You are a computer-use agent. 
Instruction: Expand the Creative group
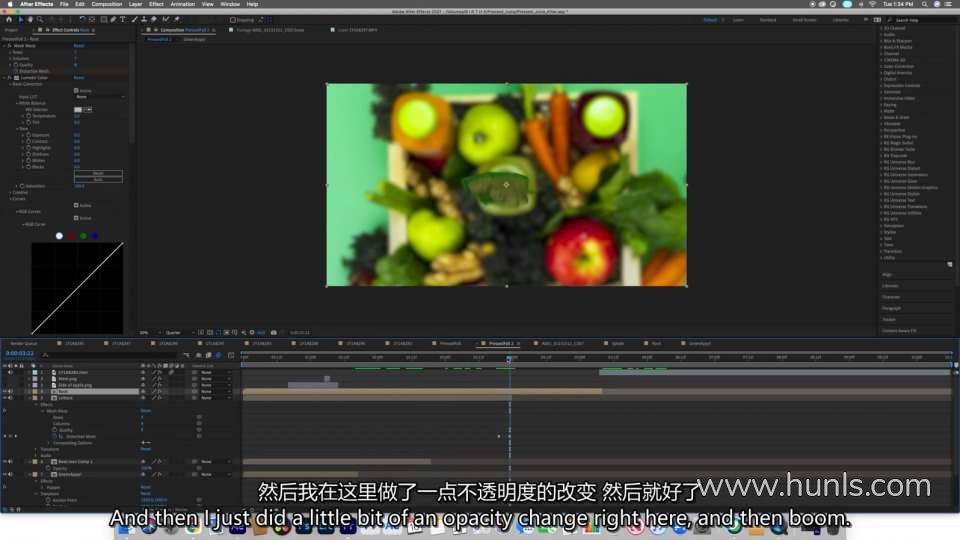pyautogui.click(x=10, y=192)
